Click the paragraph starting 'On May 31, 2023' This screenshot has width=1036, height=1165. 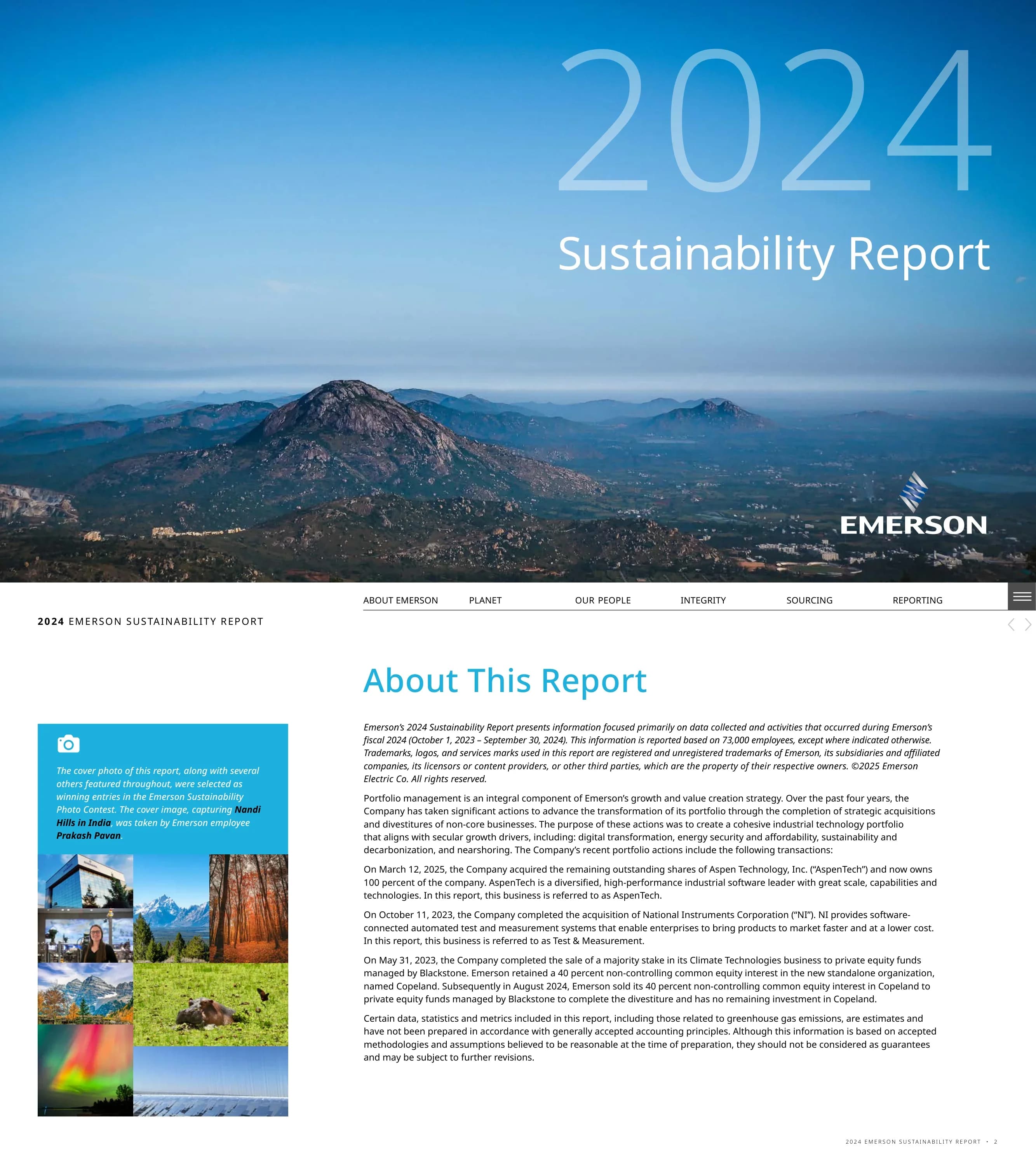click(x=649, y=980)
